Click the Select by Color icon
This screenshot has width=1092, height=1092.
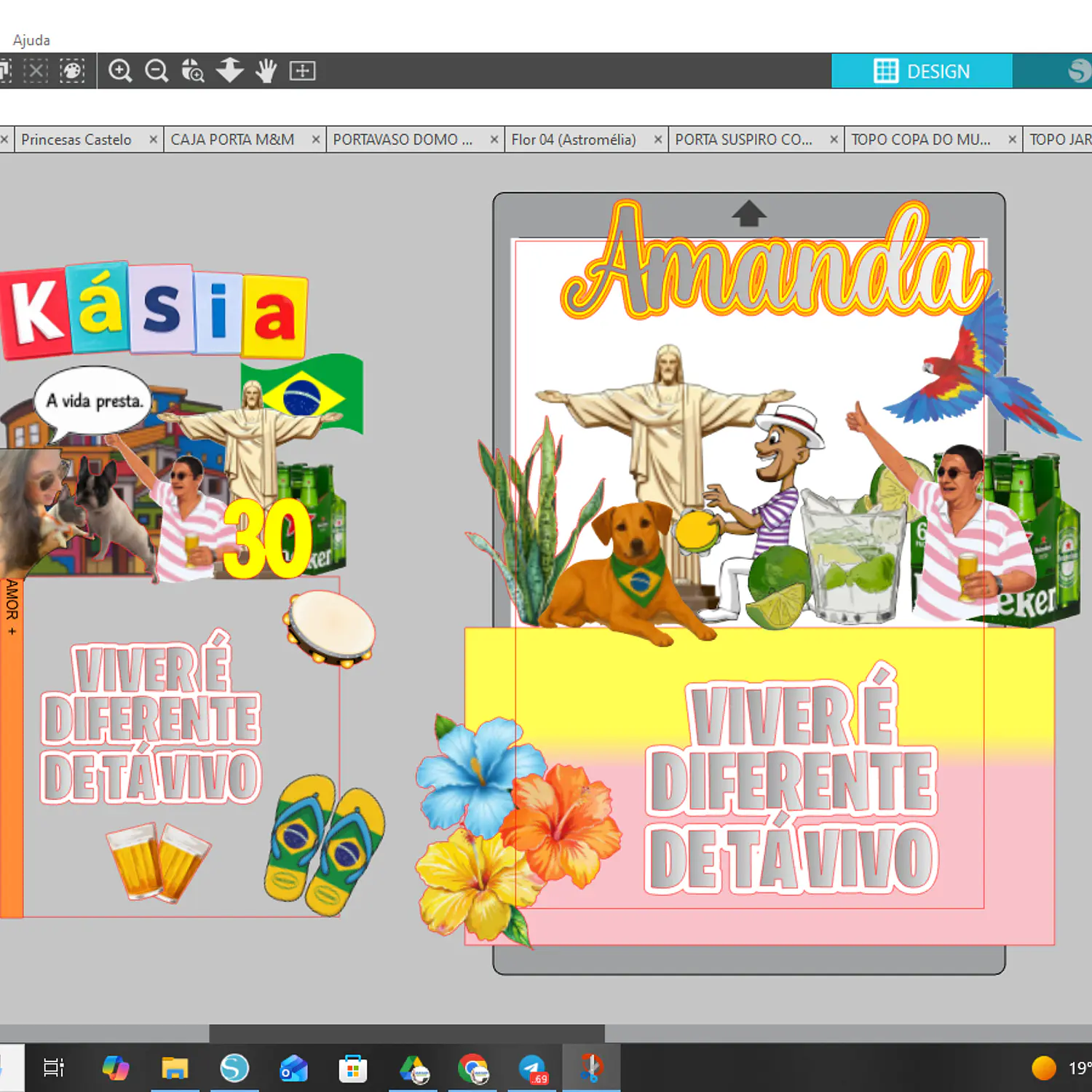click(71, 71)
